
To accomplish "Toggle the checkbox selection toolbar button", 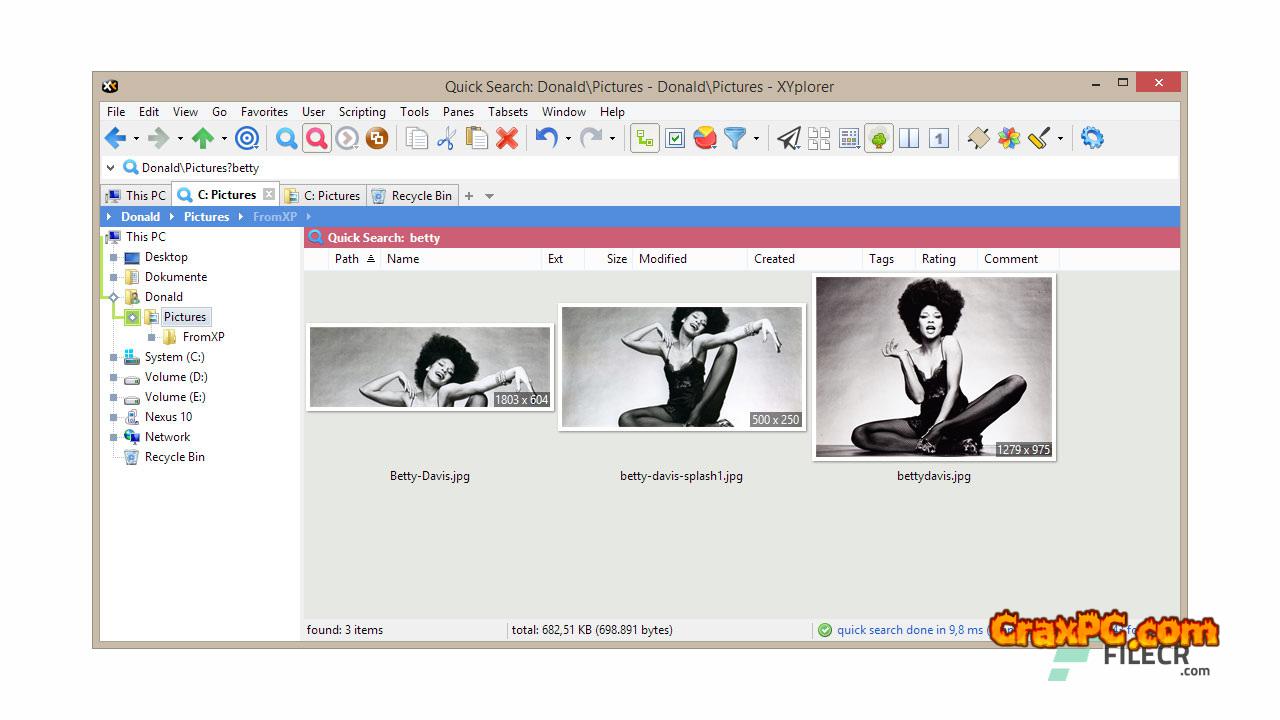I will click(x=675, y=139).
